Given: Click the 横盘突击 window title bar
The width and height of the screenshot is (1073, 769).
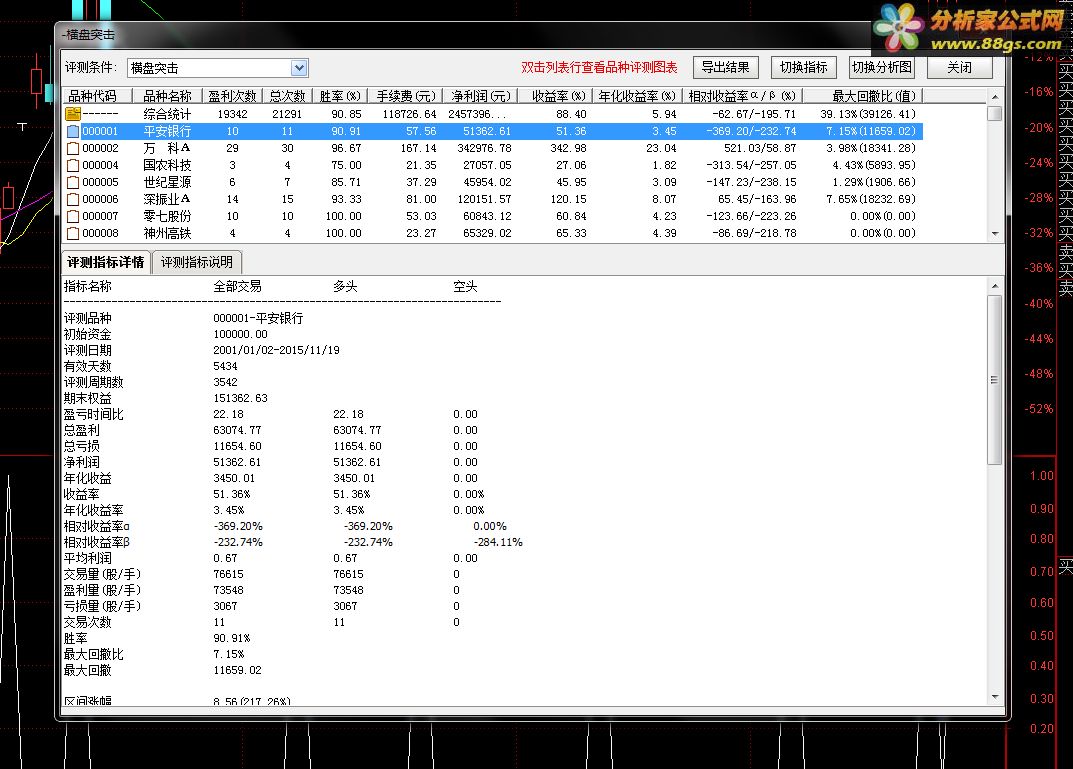Looking at the screenshot, I should click(465, 34).
